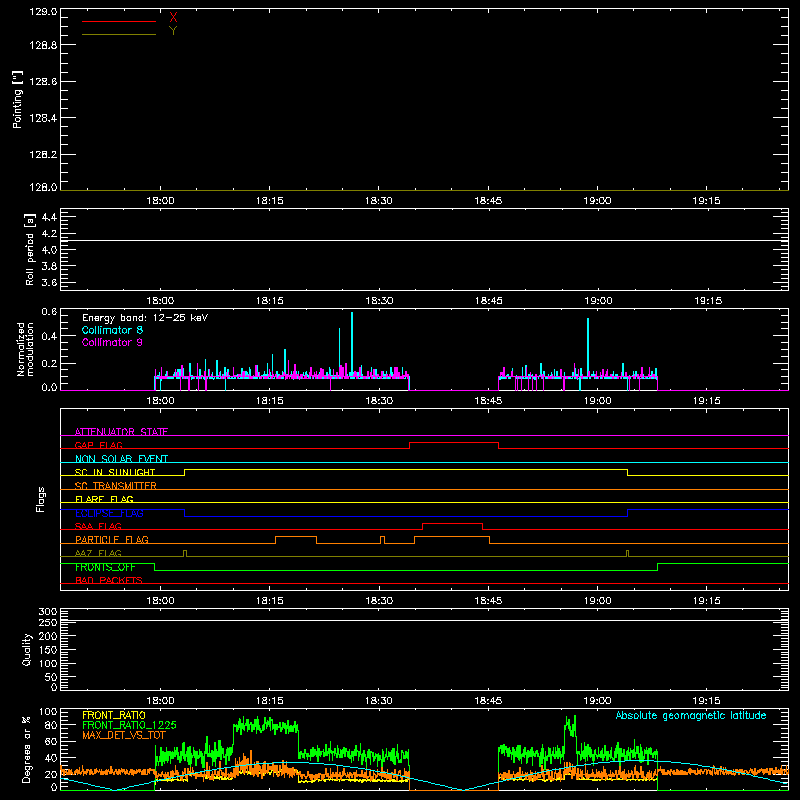Click the "Pointing" y-axis title
Viewport: 800px width, 800px height.
click(18, 99)
